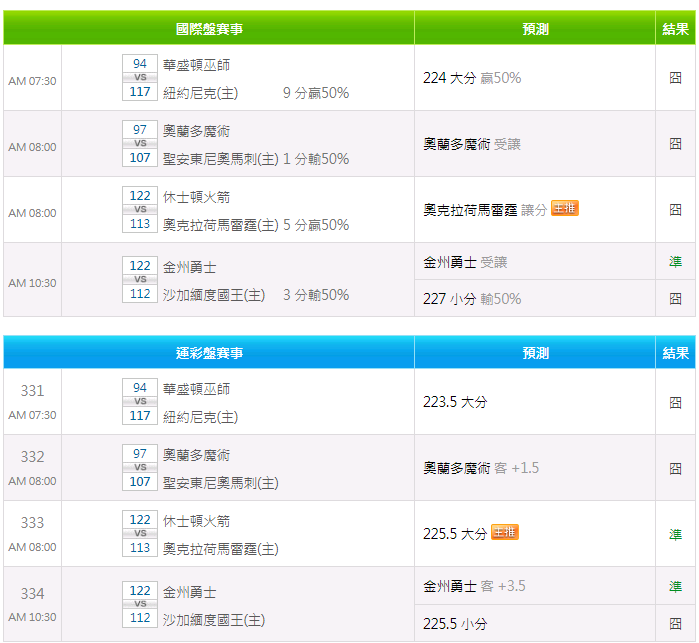Select the 225.5 大分 prediction text

pyautogui.click(x=455, y=534)
